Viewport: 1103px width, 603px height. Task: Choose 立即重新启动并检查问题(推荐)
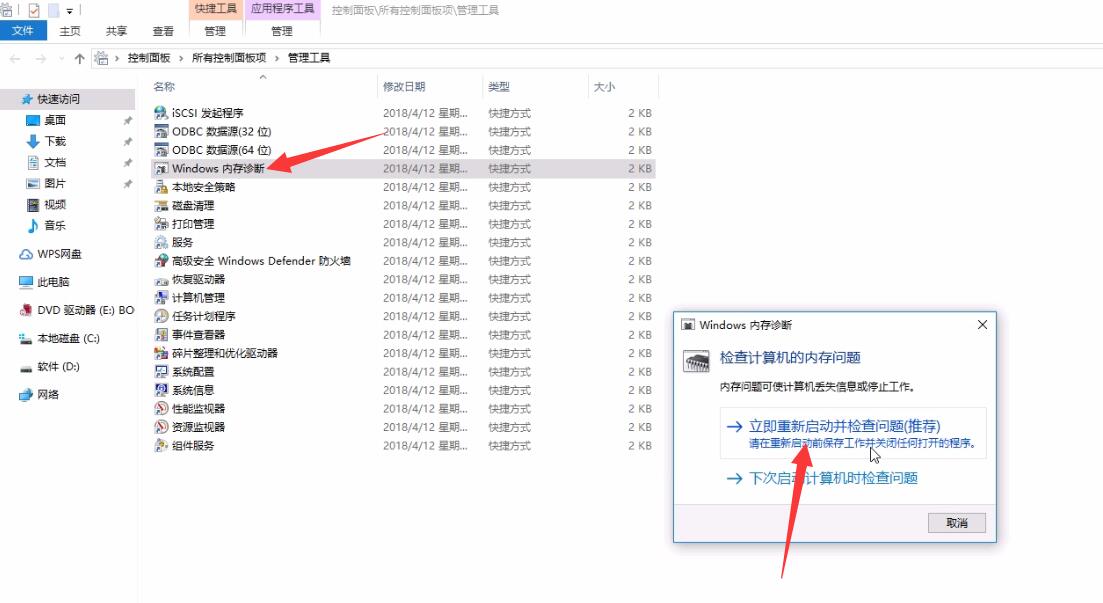[853, 433]
